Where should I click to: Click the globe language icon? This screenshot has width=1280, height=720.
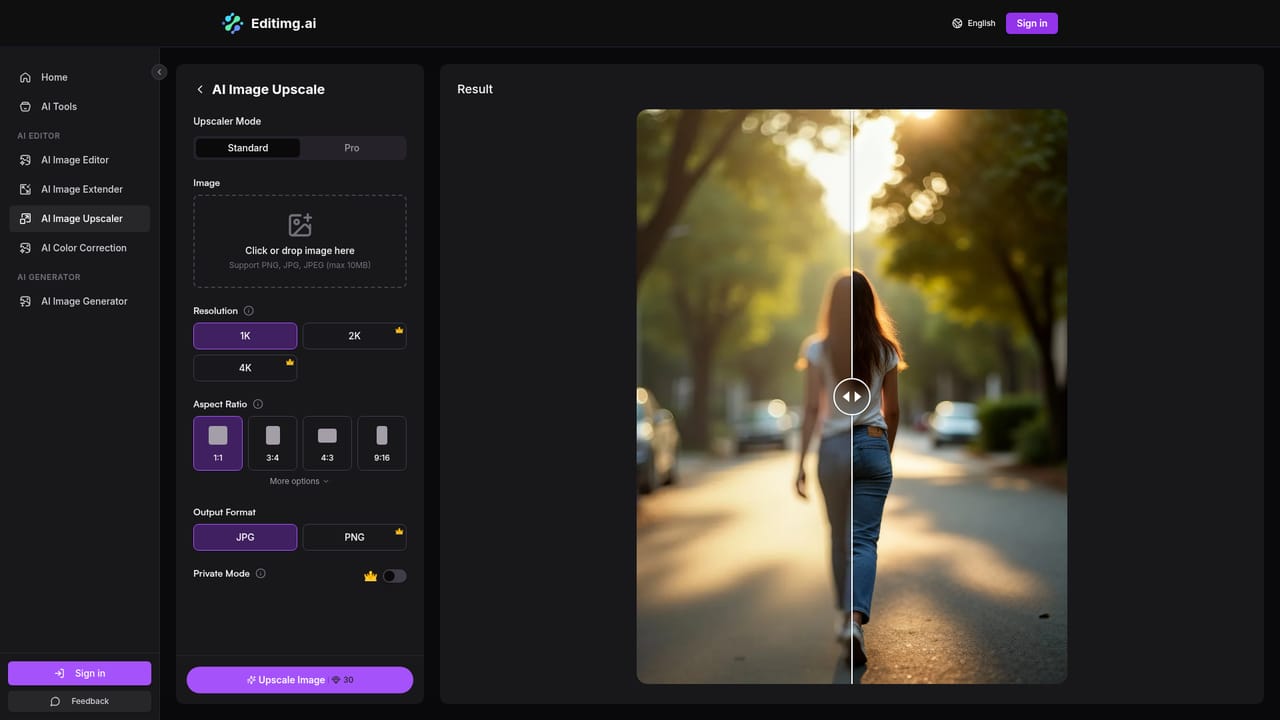[957, 23]
